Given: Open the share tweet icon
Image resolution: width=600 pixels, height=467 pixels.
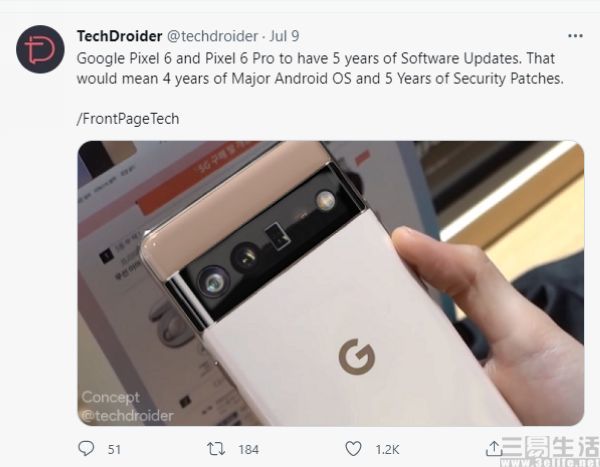Looking at the screenshot, I should coord(494,448).
